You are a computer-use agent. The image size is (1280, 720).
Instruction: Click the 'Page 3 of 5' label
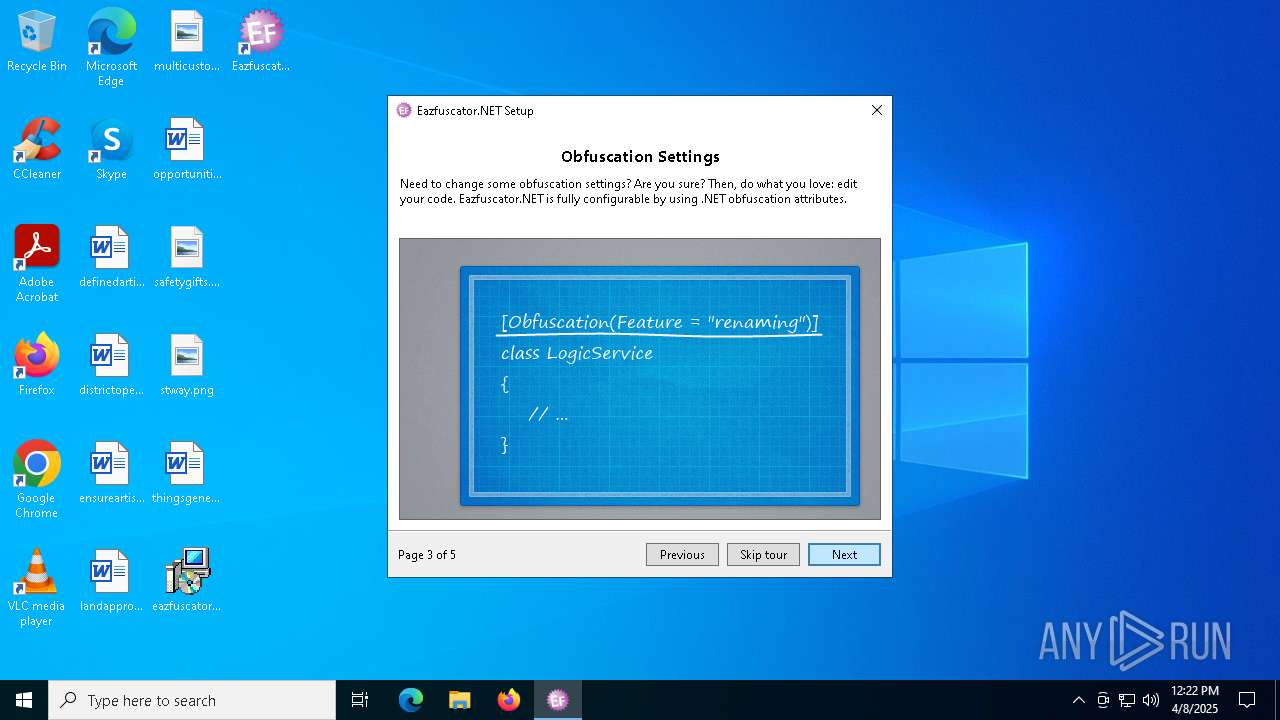pos(427,555)
